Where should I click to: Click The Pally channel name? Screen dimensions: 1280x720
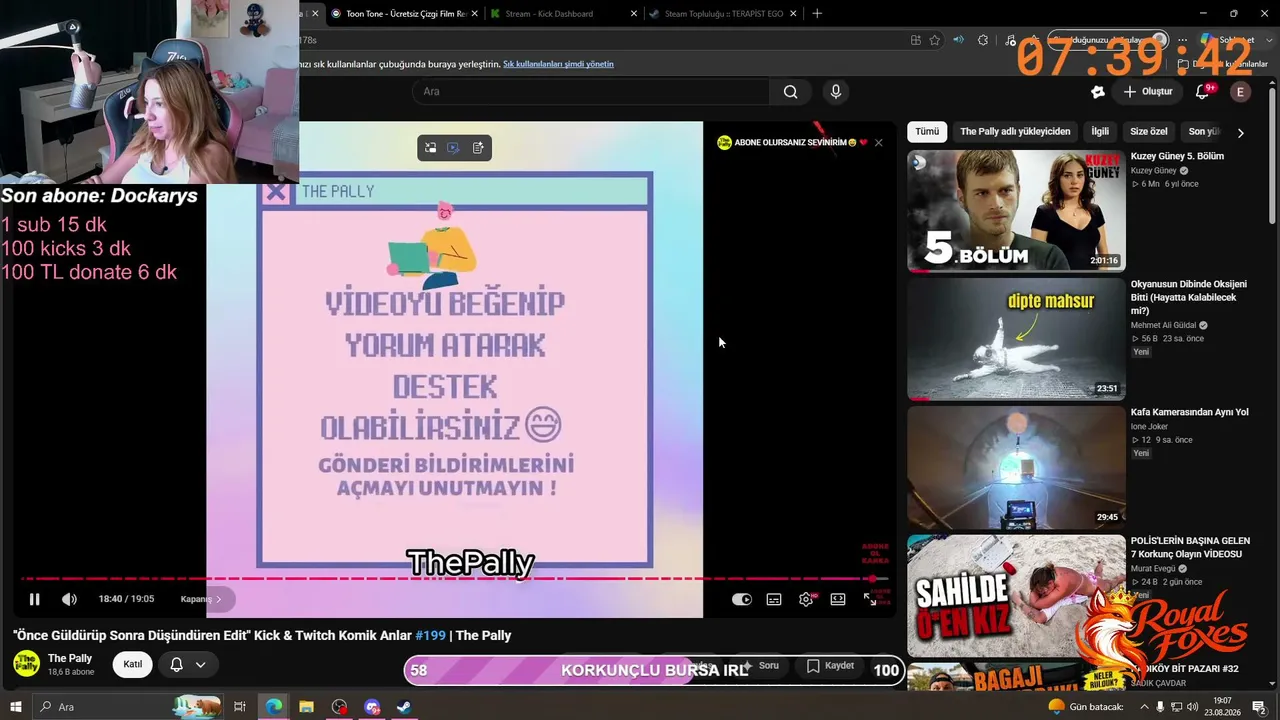[x=70, y=658]
